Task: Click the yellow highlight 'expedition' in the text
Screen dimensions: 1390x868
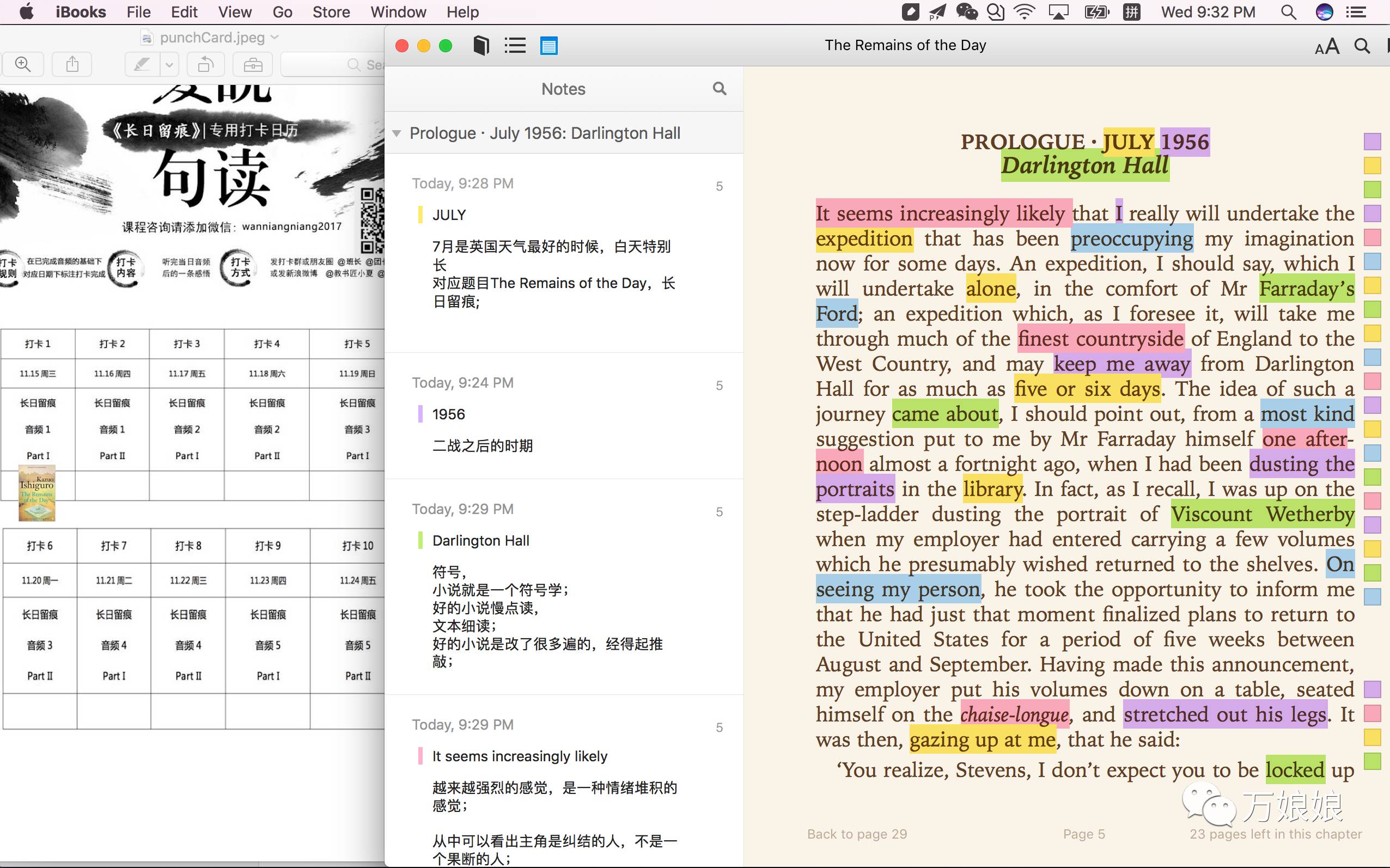Action: tap(864, 239)
